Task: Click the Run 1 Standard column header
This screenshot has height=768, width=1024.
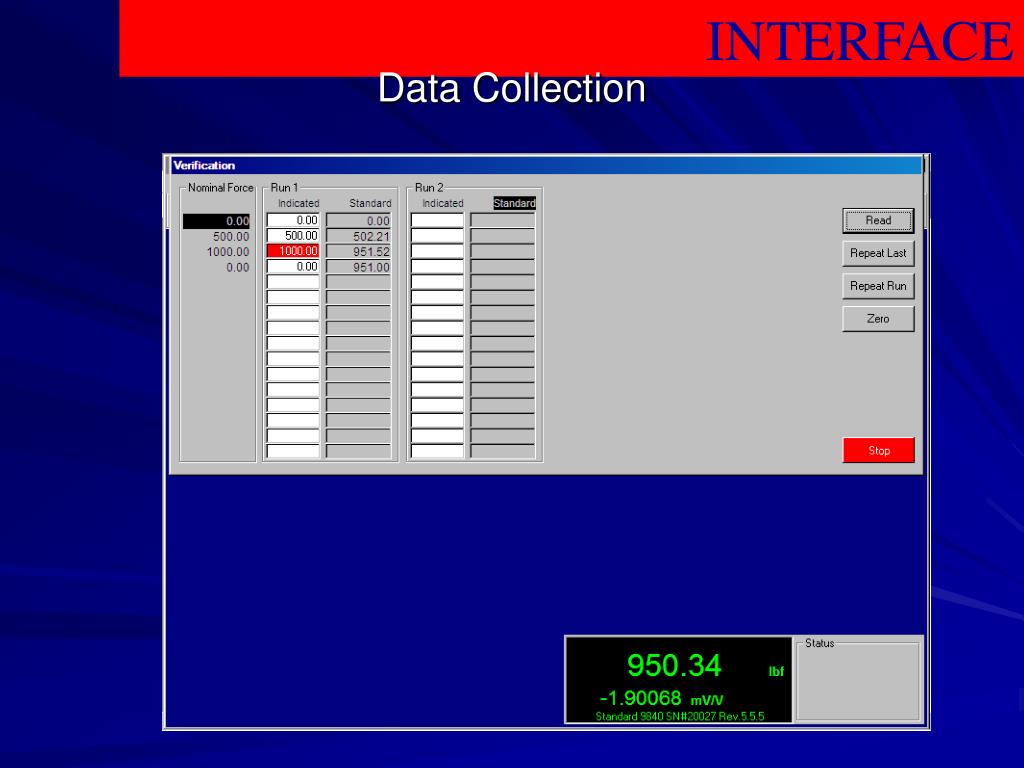Action: coord(370,203)
